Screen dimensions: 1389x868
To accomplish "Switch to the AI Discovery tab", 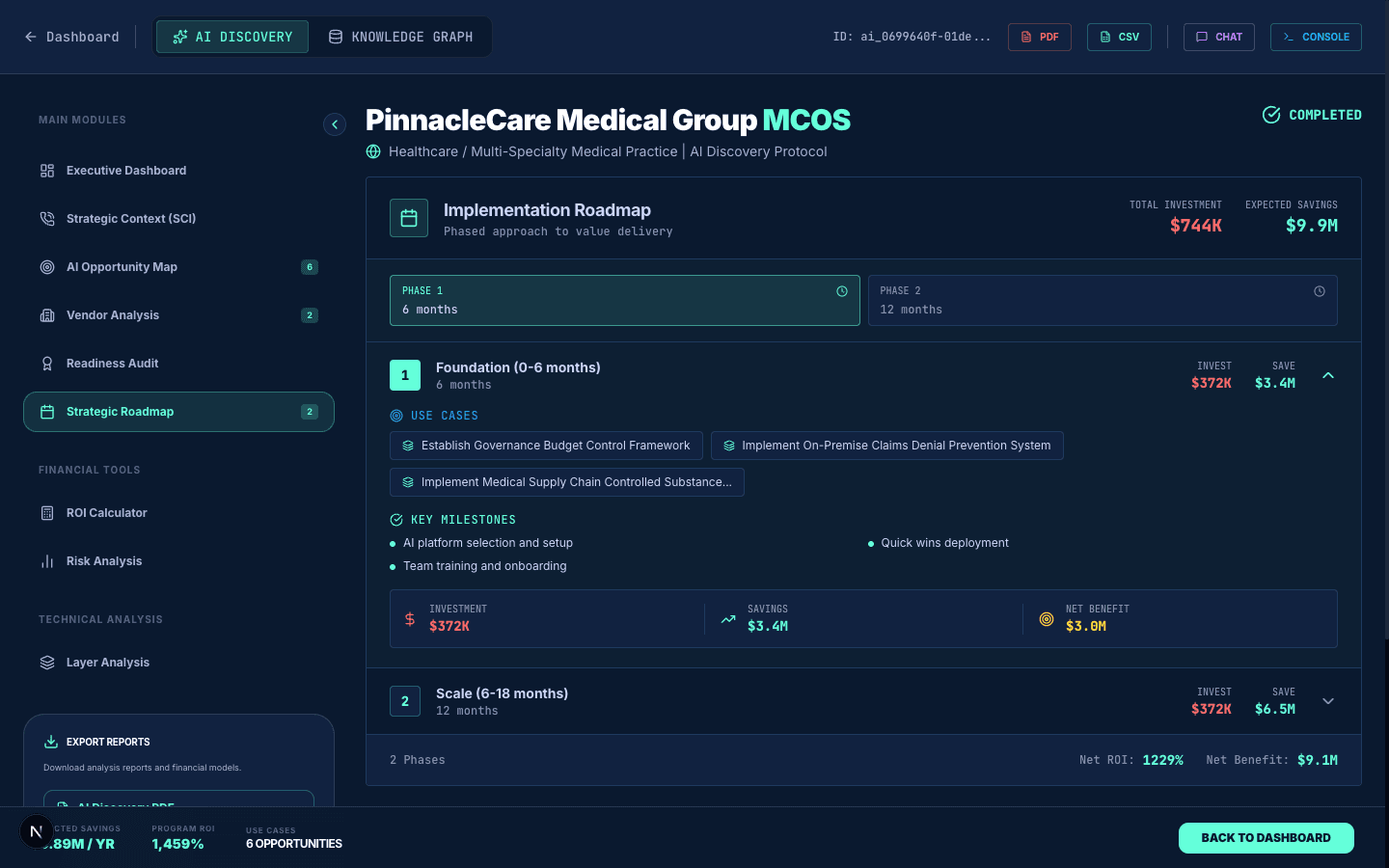I will coord(232,37).
